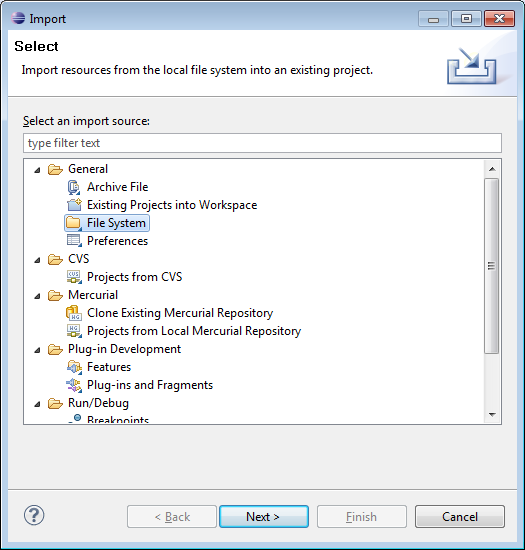Collapse the CVS tree category
This screenshot has height=550, width=525.
point(38,260)
